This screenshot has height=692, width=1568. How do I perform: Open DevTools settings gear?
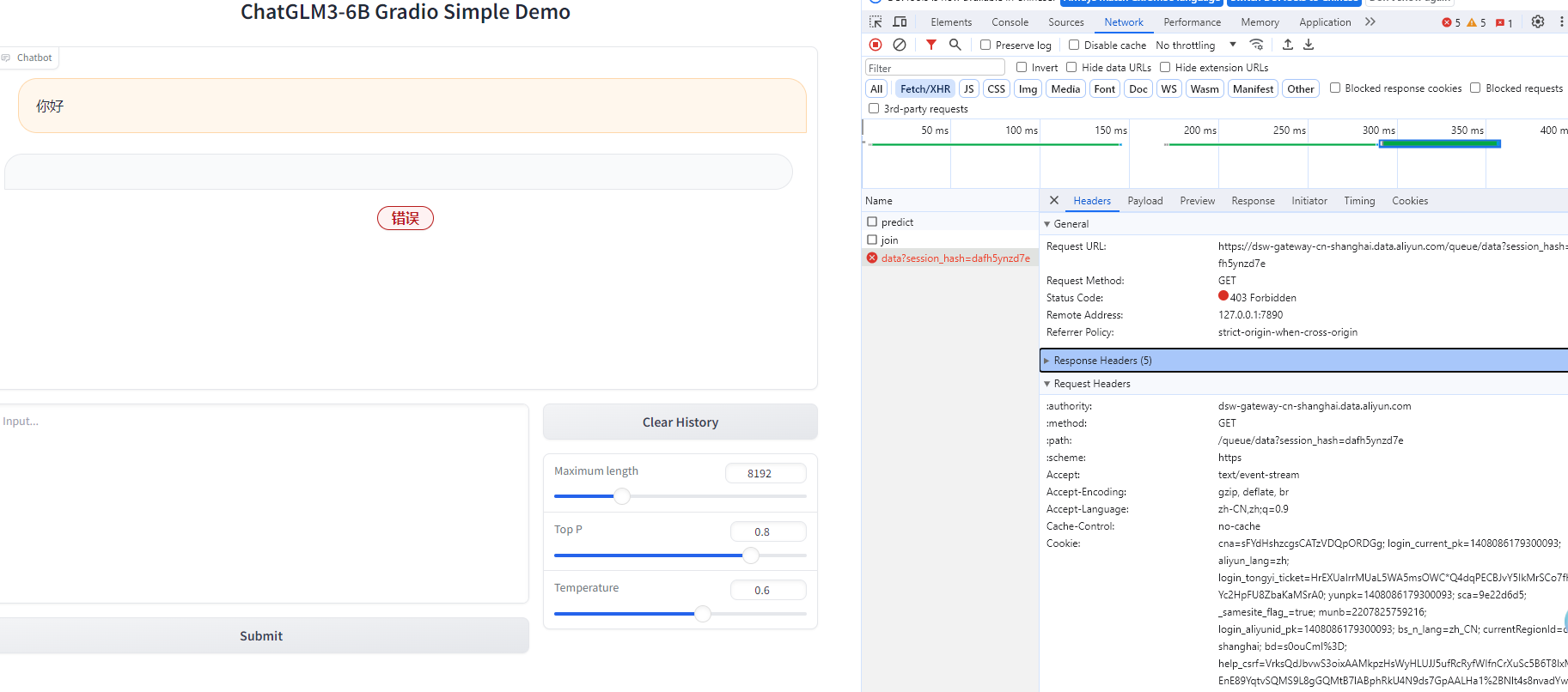[1538, 21]
